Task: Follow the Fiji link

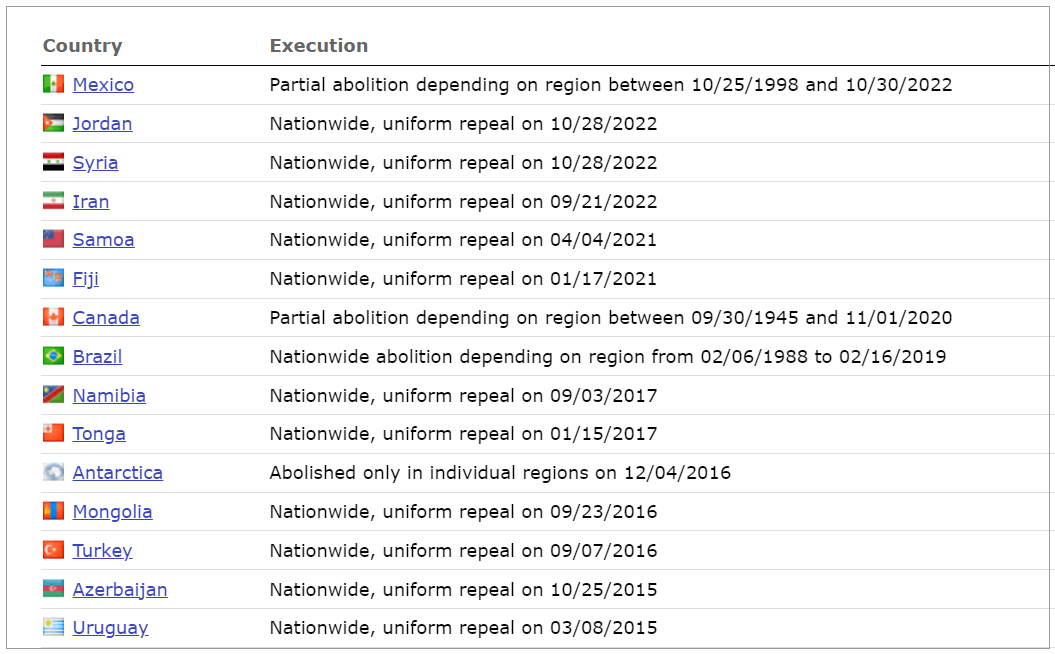Action: click(86, 279)
